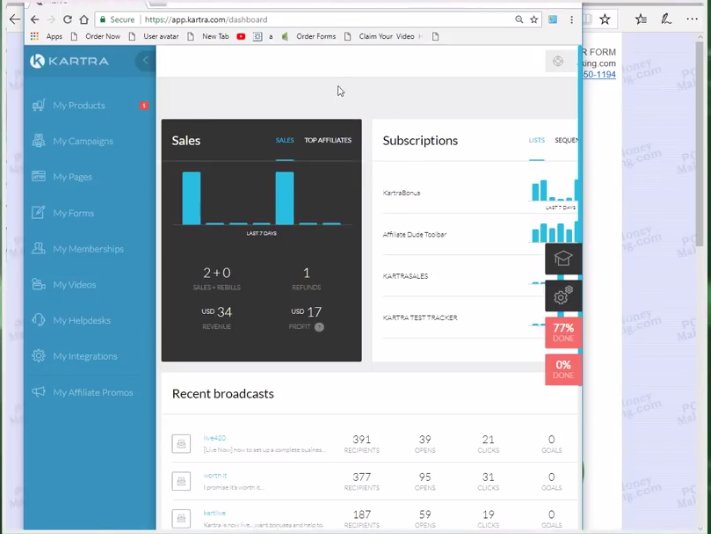
Task: Open My Forms sidebar icon
Action: pos(39,213)
